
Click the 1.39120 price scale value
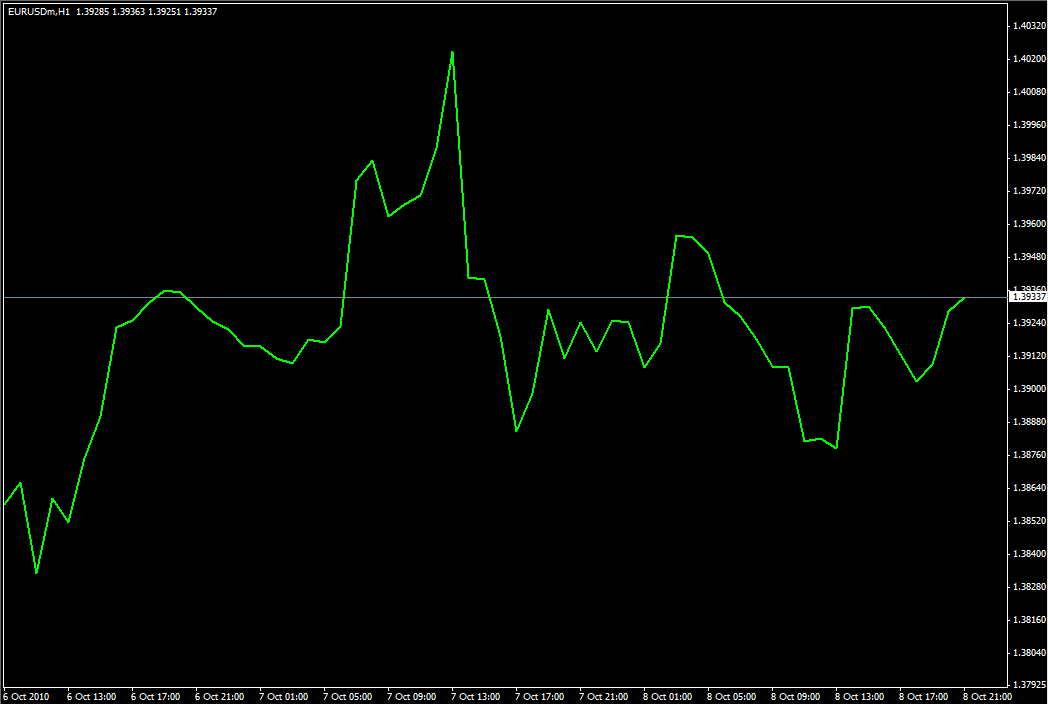(1029, 356)
